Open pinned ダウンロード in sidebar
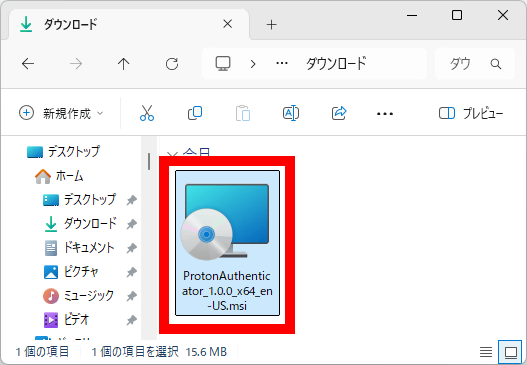Viewport: 527px width, 365px height. pyautogui.click(x=80, y=224)
